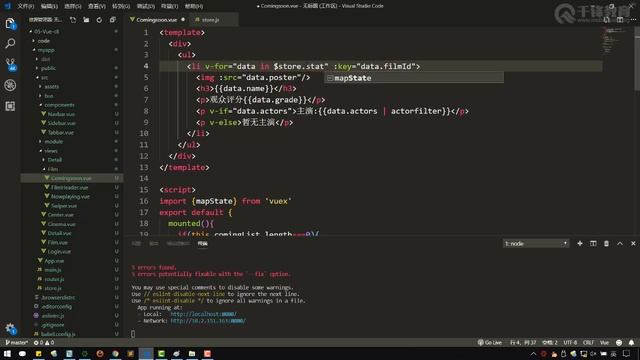Open the localhost URL in terminal
This screenshot has width=640, height=360.
click(203, 314)
